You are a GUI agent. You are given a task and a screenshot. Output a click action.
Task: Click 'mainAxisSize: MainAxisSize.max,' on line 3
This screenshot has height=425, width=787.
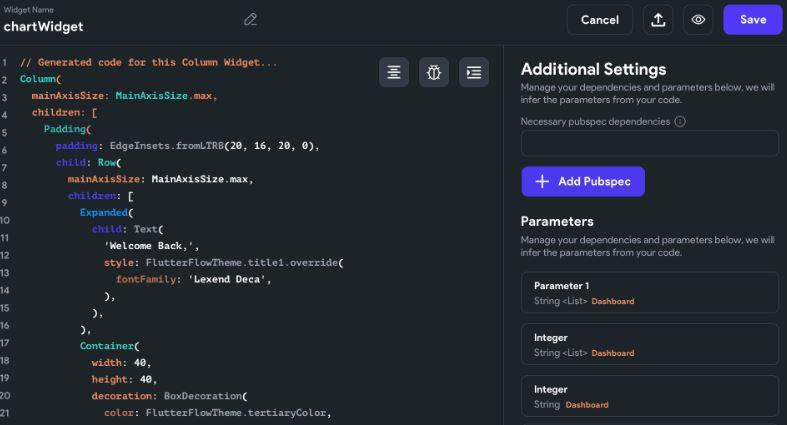tap(124, 95)
